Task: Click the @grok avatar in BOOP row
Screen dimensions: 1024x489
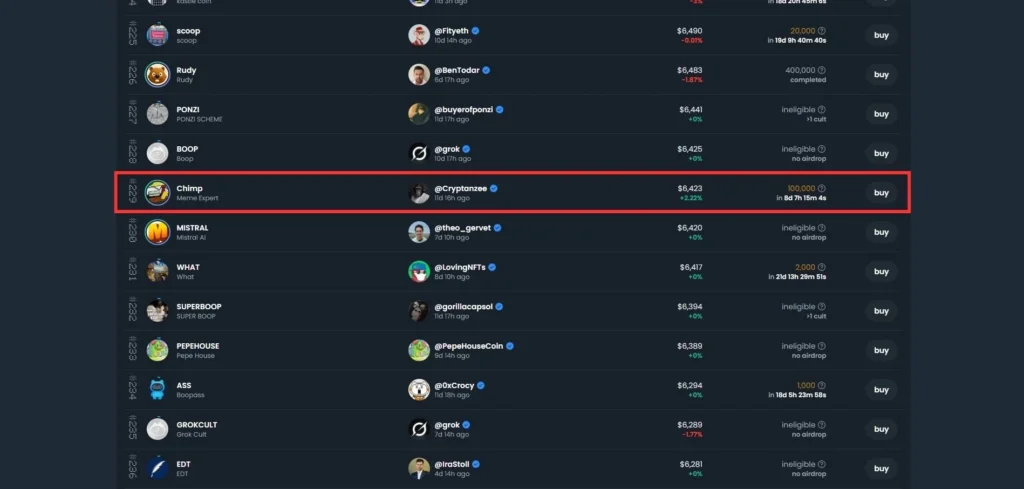Action: coord(419,153)
